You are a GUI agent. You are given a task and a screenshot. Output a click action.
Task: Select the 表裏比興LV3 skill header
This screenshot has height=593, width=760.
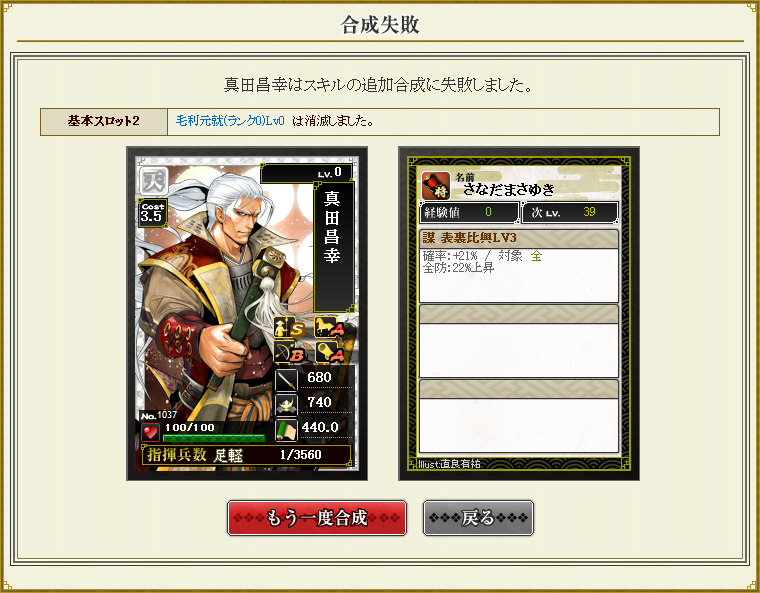(519, 238)
